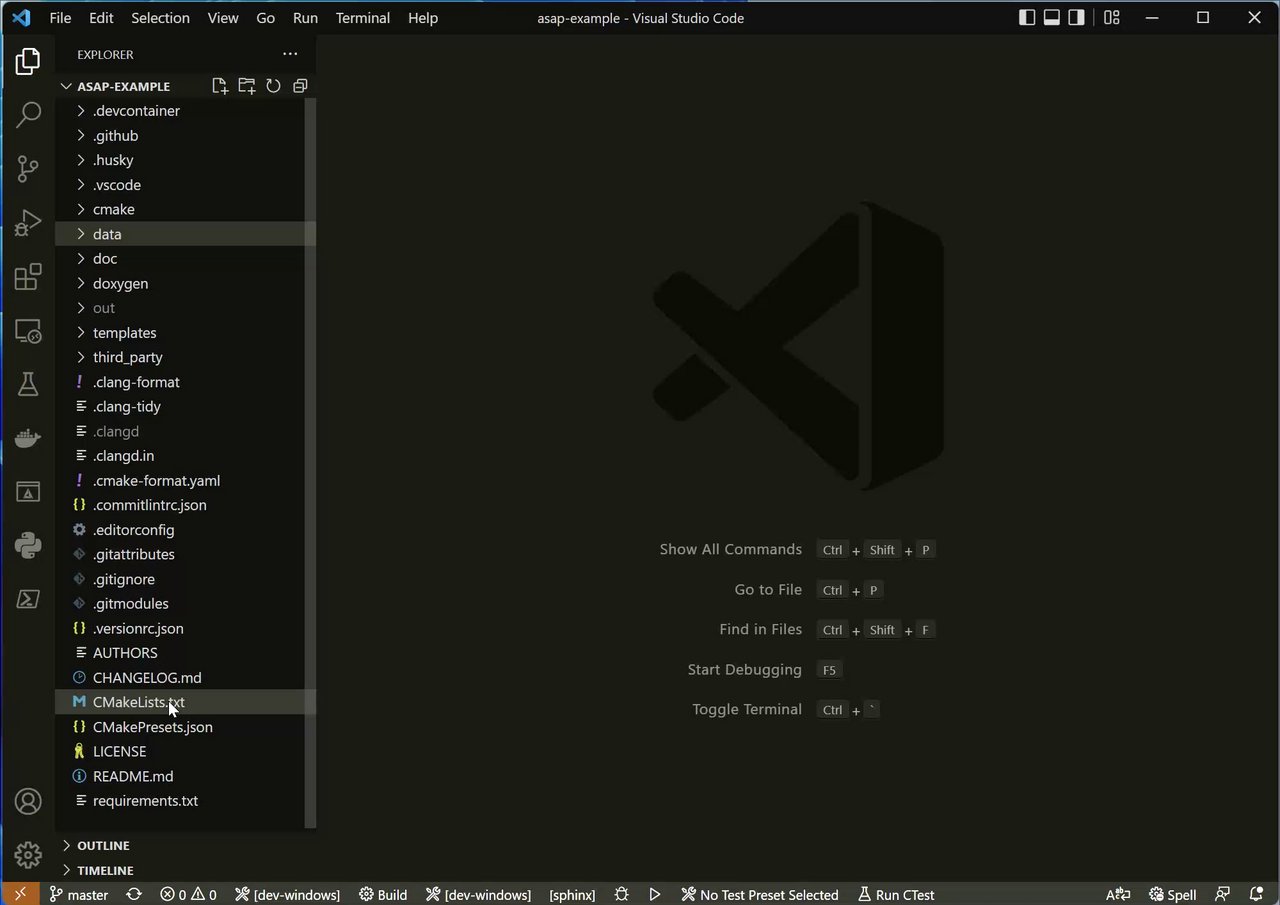
Task: Open the Edit menu
Action: coord(101,18)
